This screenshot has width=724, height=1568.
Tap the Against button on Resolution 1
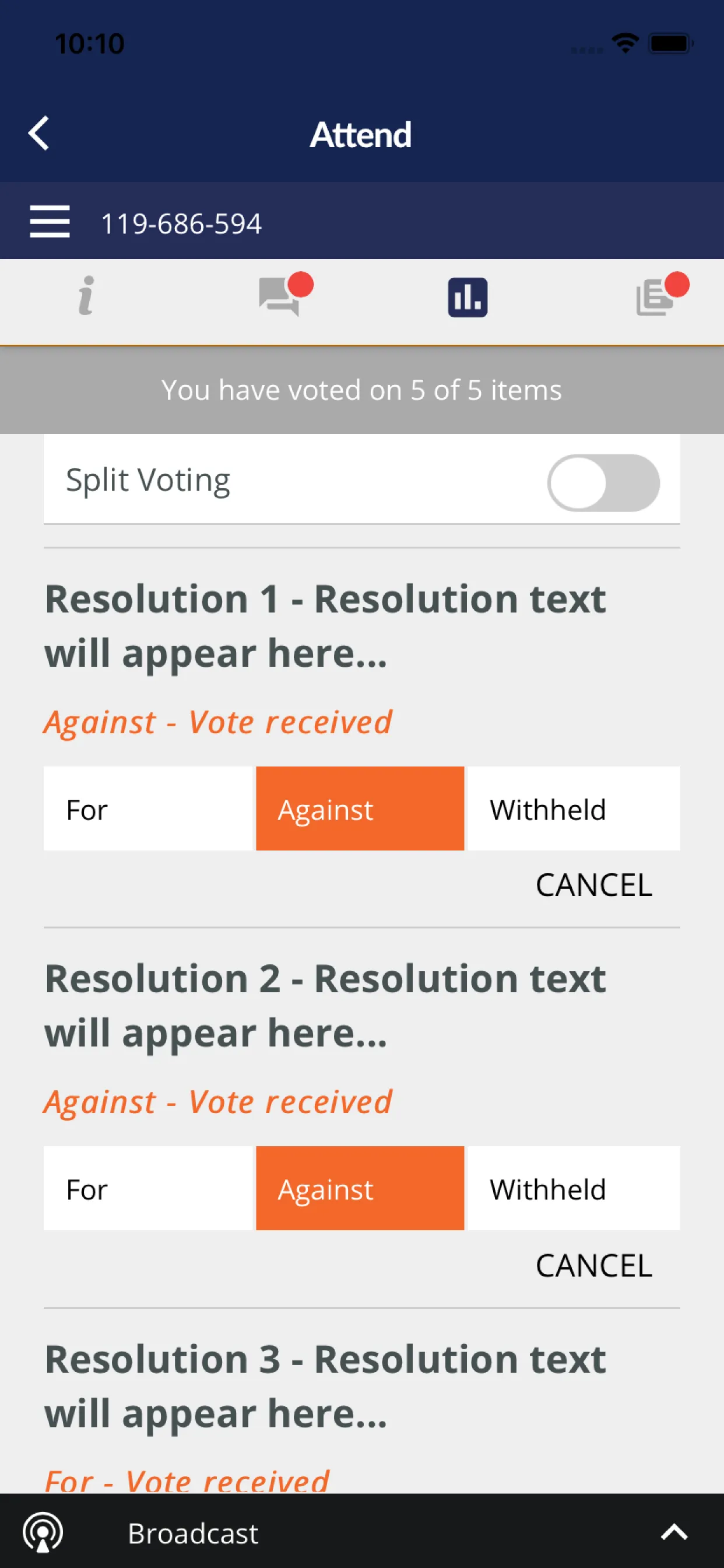coord(360,808)
